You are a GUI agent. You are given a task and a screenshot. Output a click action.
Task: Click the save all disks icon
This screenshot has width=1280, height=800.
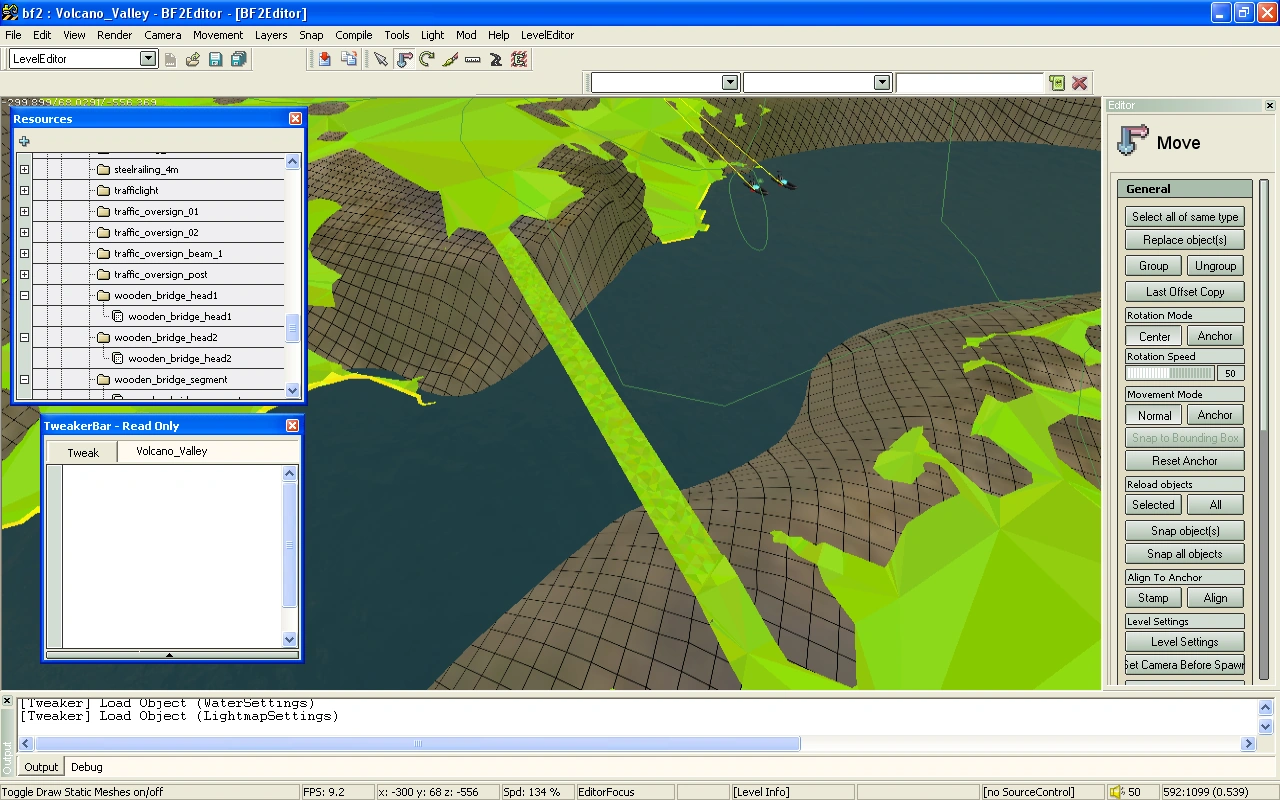[239, 60]
